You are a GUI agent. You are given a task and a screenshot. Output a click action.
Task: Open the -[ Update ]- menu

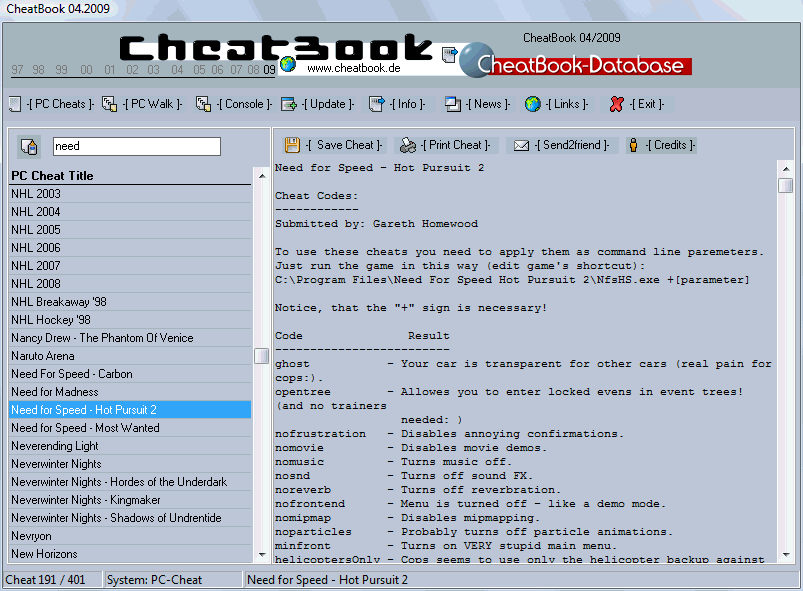point(328,104)
